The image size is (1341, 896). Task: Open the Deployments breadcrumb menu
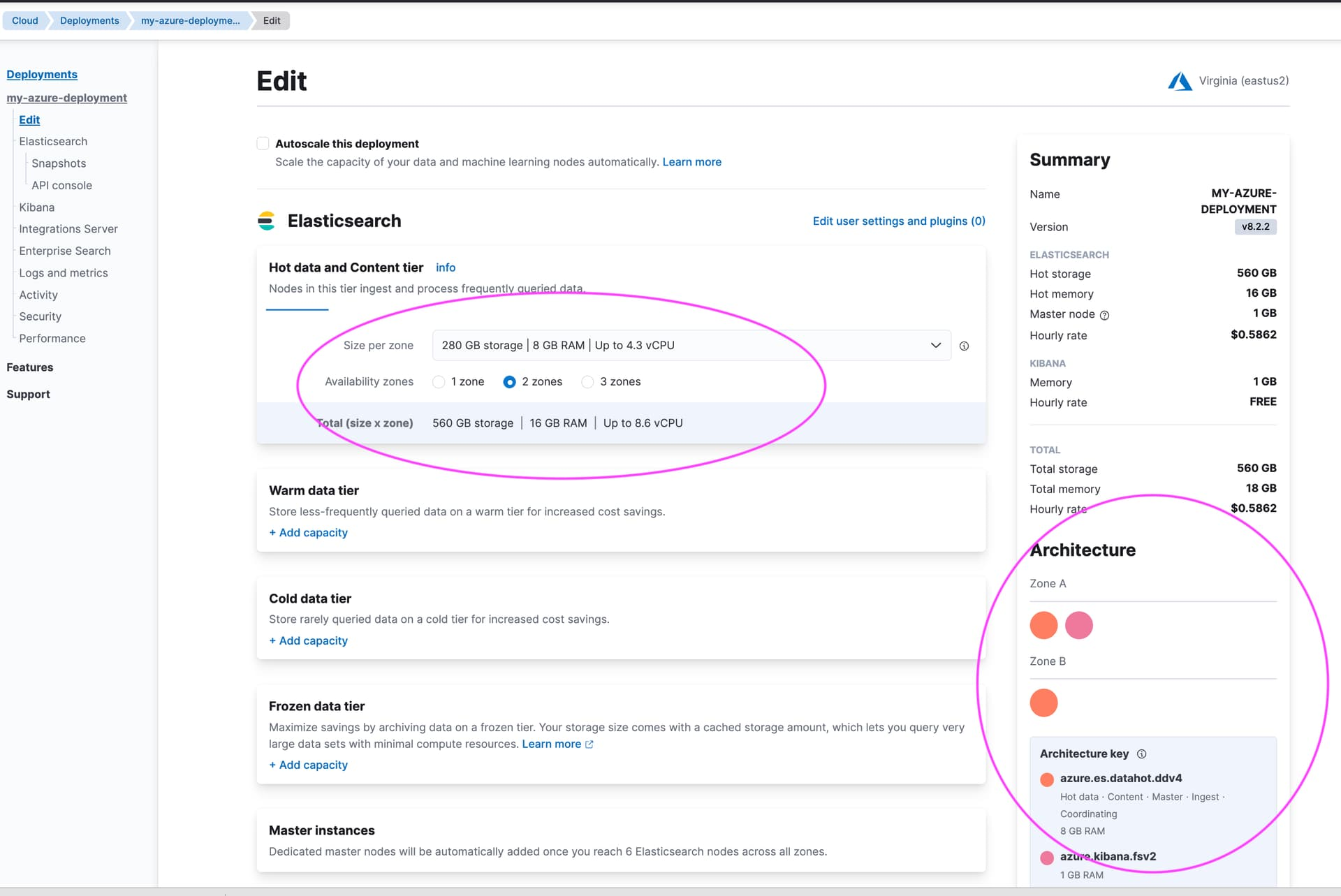pos(89,20)
